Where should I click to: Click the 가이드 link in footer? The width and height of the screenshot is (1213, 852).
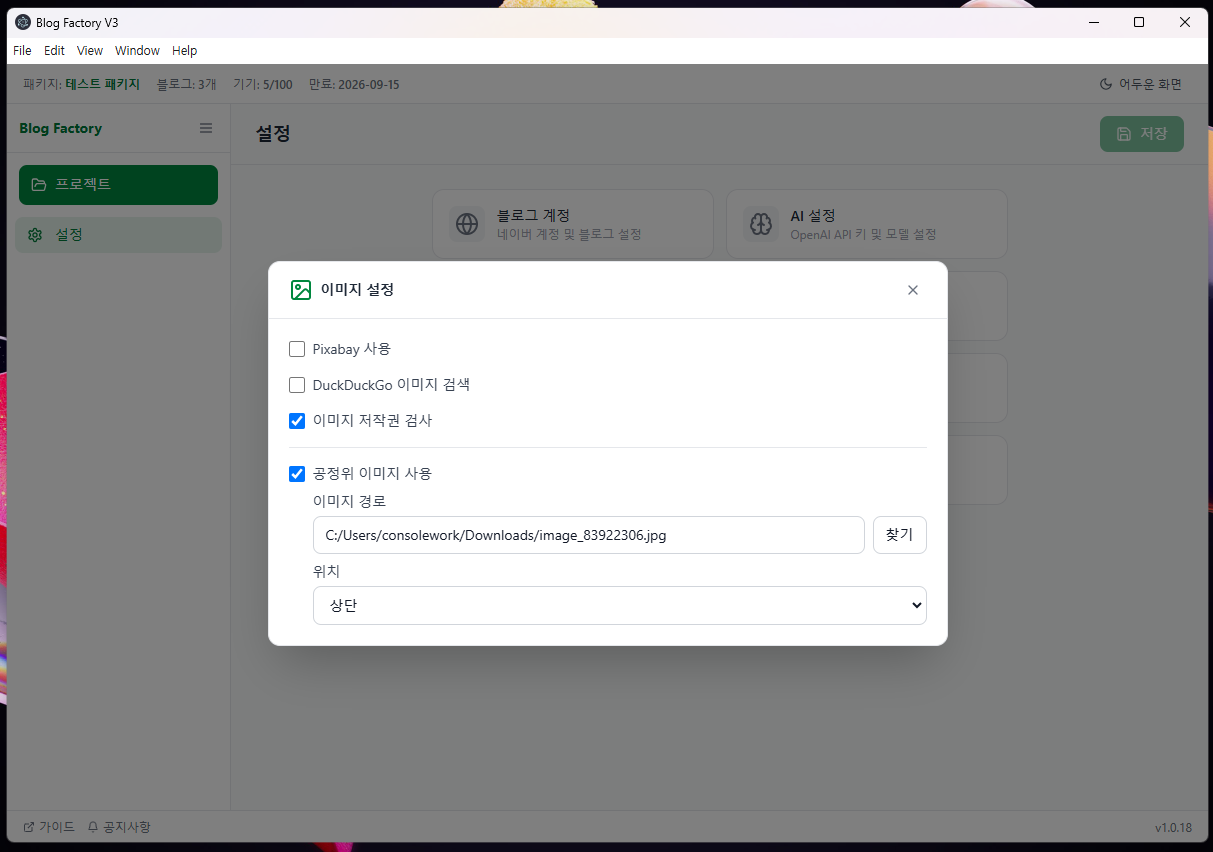pos(48,827)
